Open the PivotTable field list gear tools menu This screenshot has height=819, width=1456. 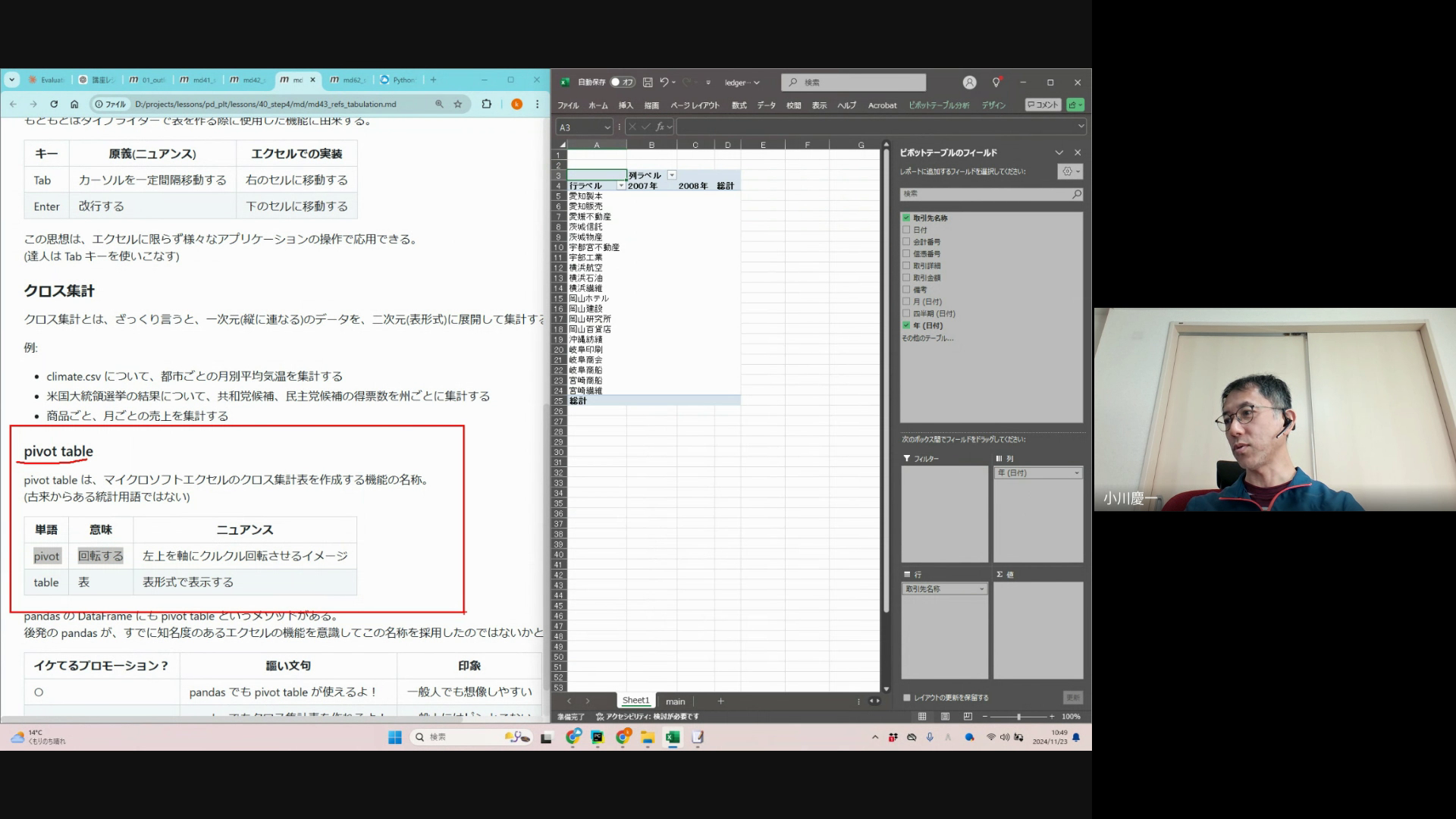1069,171
